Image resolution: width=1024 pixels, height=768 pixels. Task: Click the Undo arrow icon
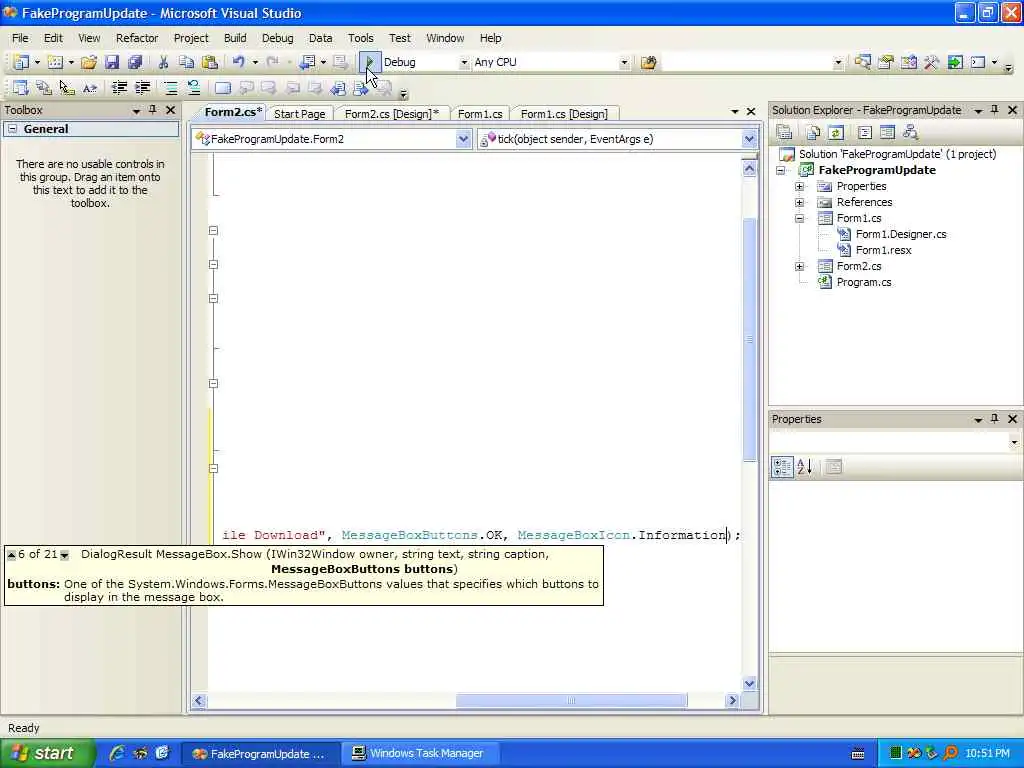(x=238, y=62)
